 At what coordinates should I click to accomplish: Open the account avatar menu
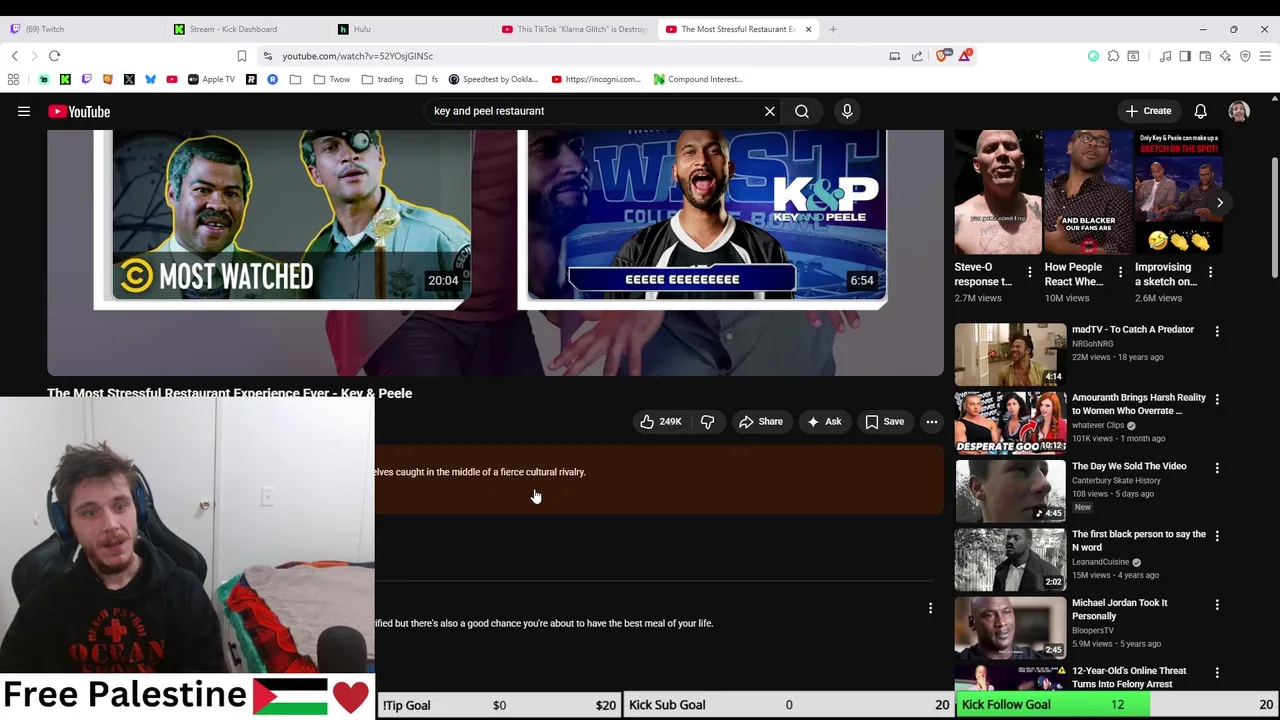pyautogui.click(x=1239, y=111)
